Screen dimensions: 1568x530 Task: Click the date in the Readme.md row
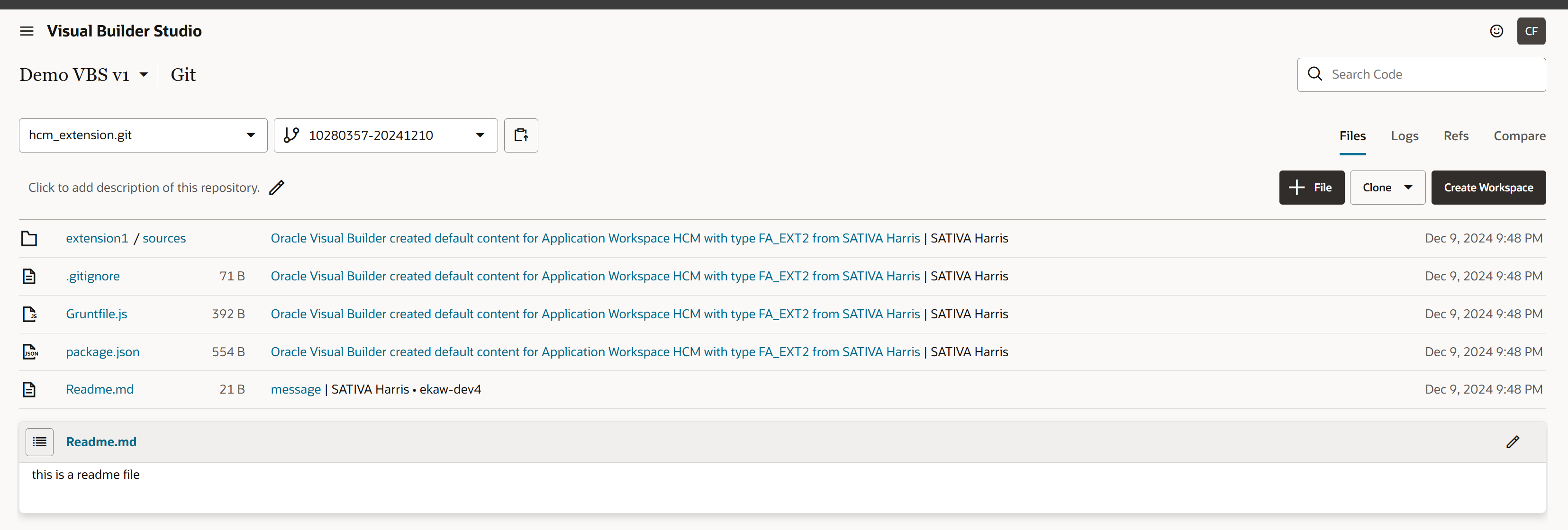click(1483, 389)
